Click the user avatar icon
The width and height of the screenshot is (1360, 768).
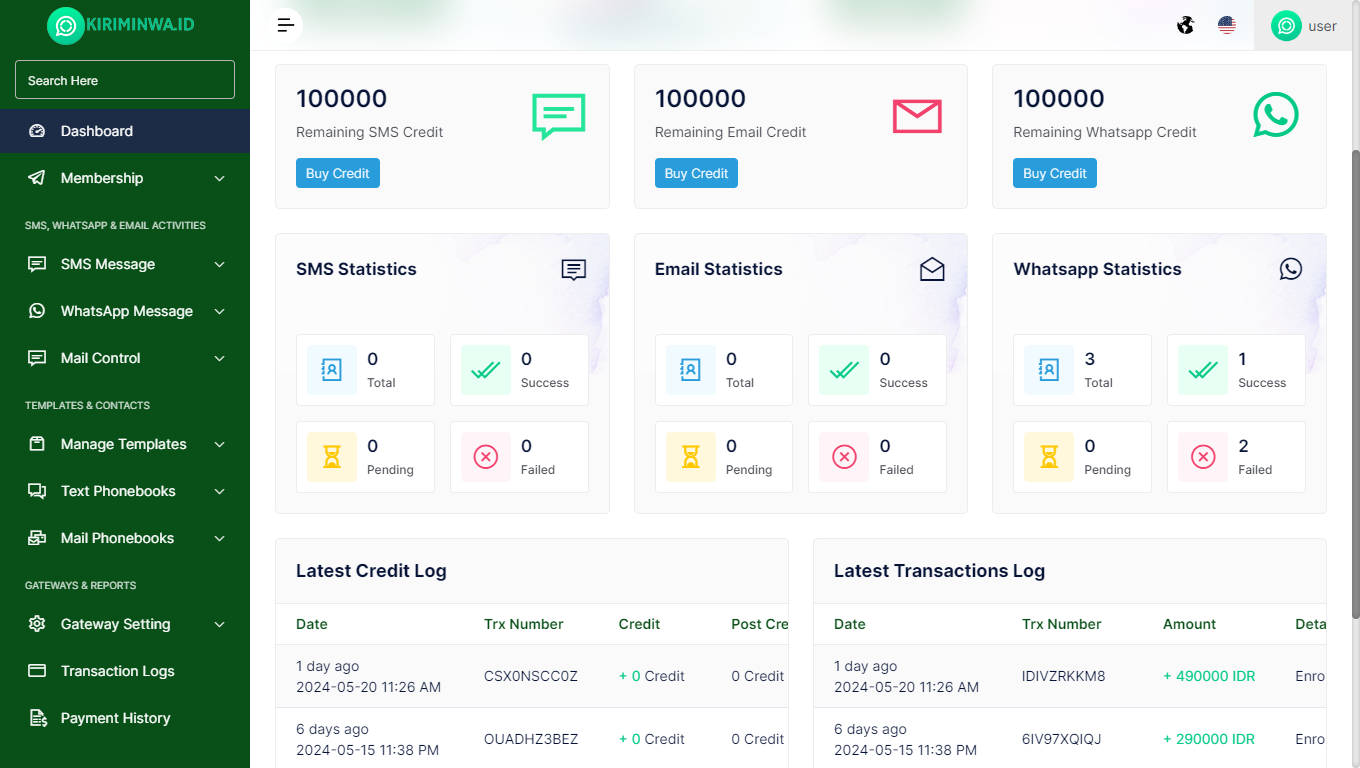pos(1286,26)
